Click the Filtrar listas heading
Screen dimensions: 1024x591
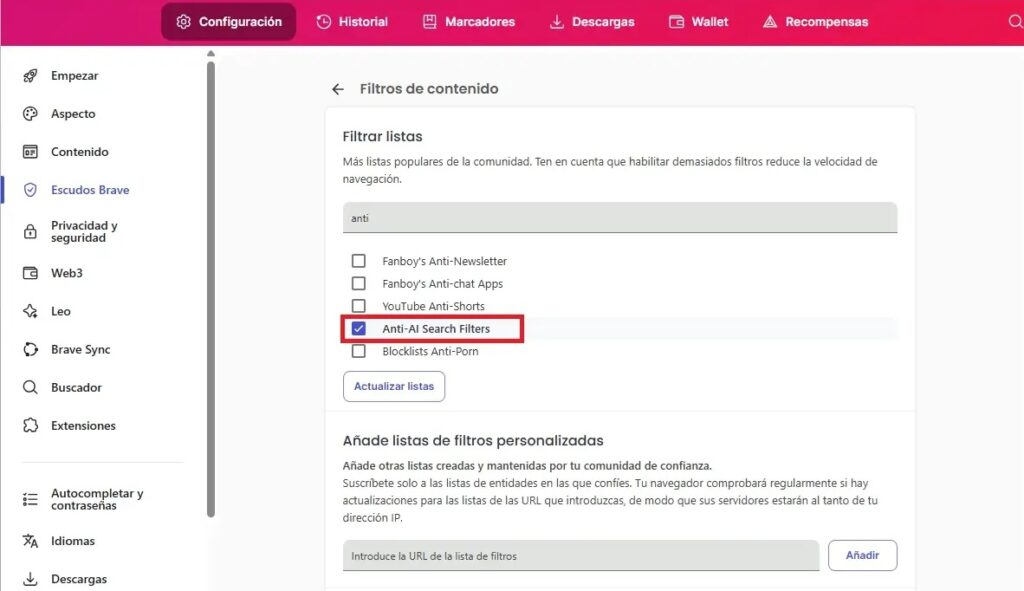[x=382, y=136]
